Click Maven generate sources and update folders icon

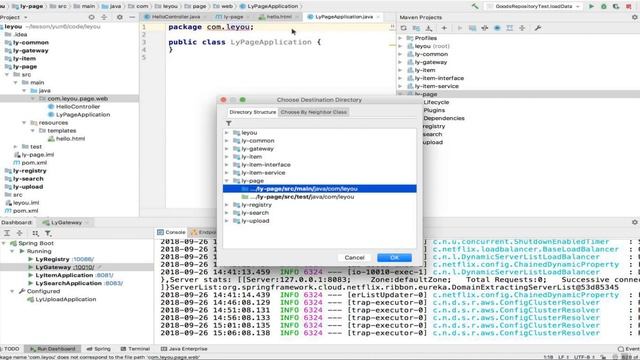(416, 28)
